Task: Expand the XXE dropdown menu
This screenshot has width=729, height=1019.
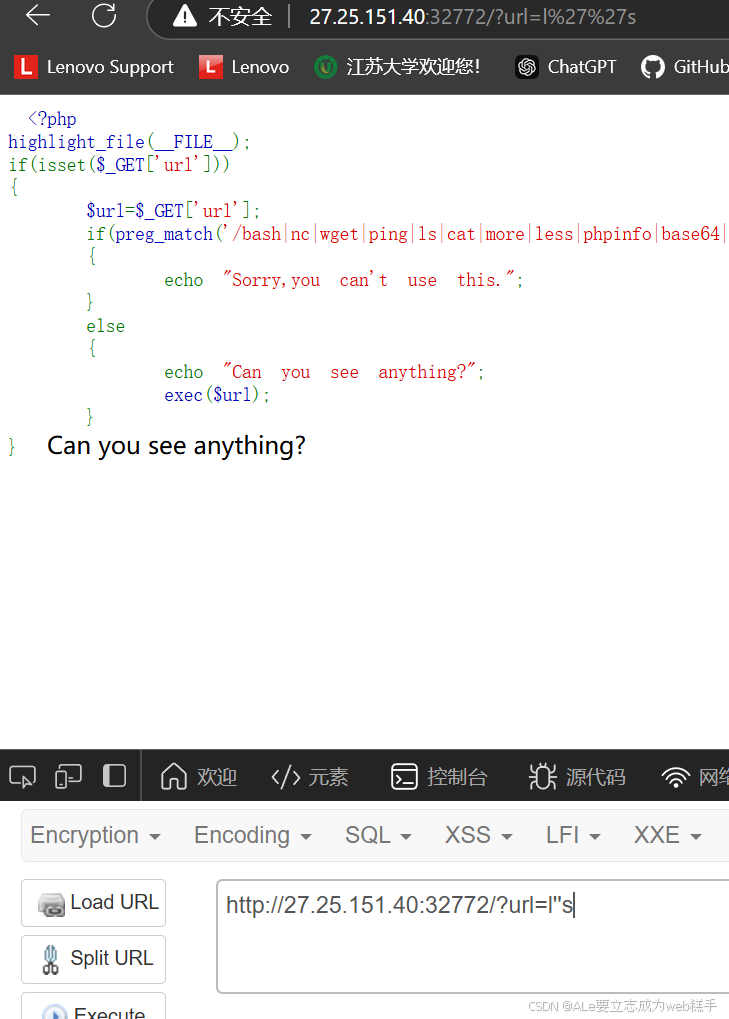Action: 668,835
